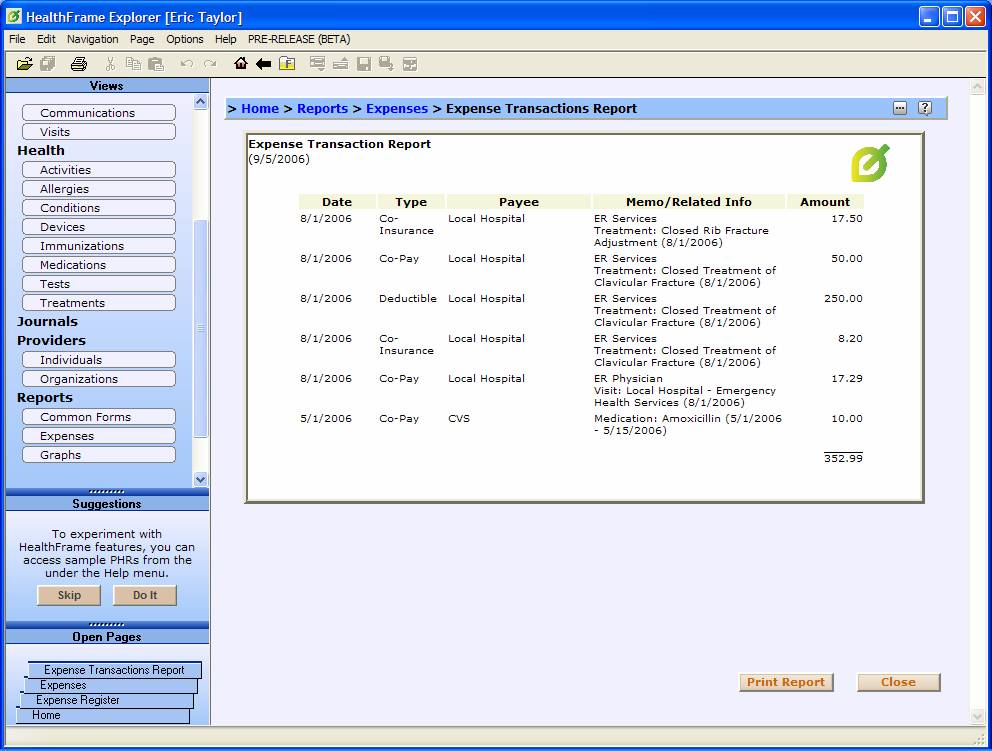Select the Journals heading in Views

(x=47, y=321)
